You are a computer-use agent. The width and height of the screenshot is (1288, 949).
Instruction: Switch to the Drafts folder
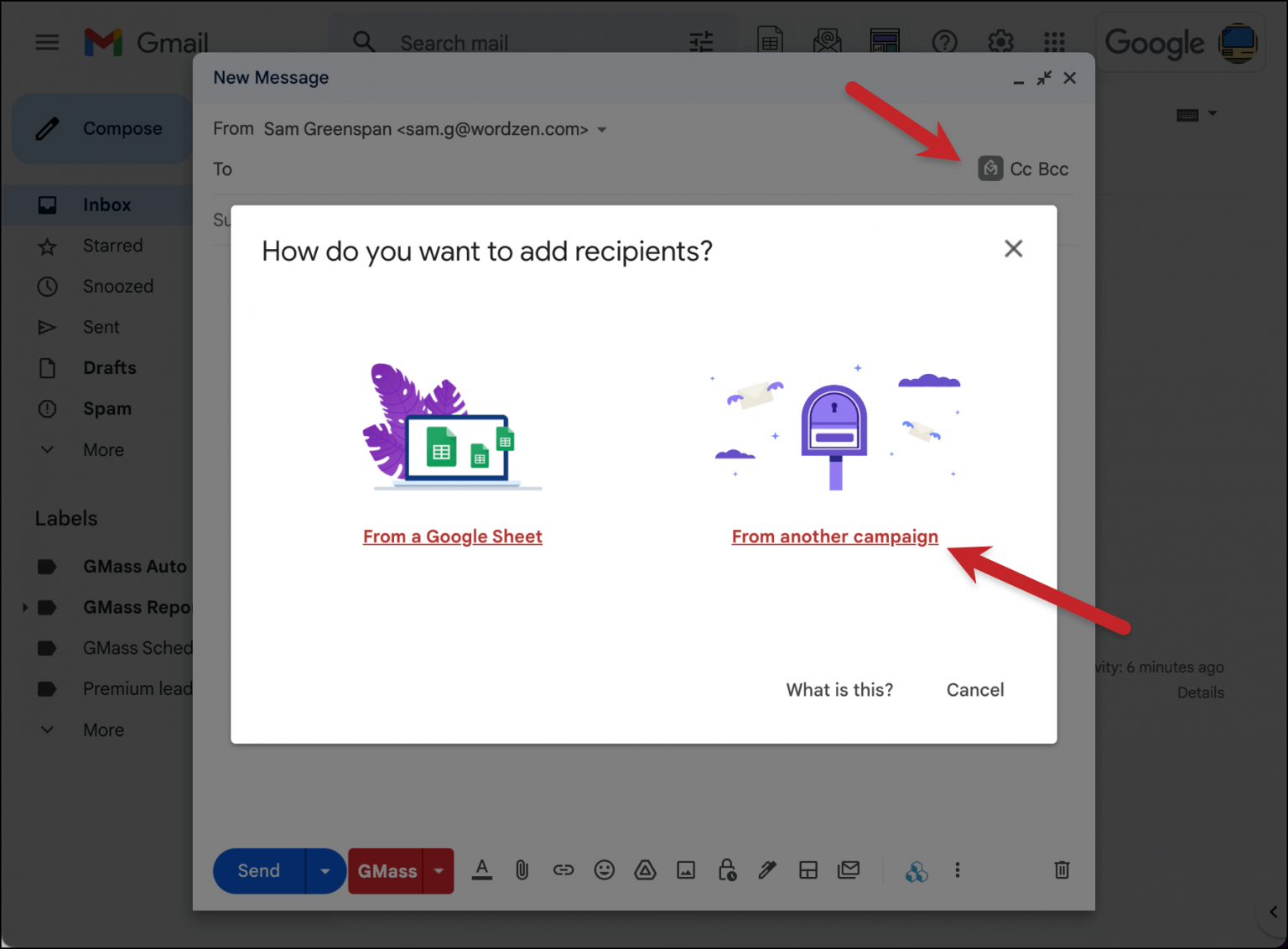109,367
